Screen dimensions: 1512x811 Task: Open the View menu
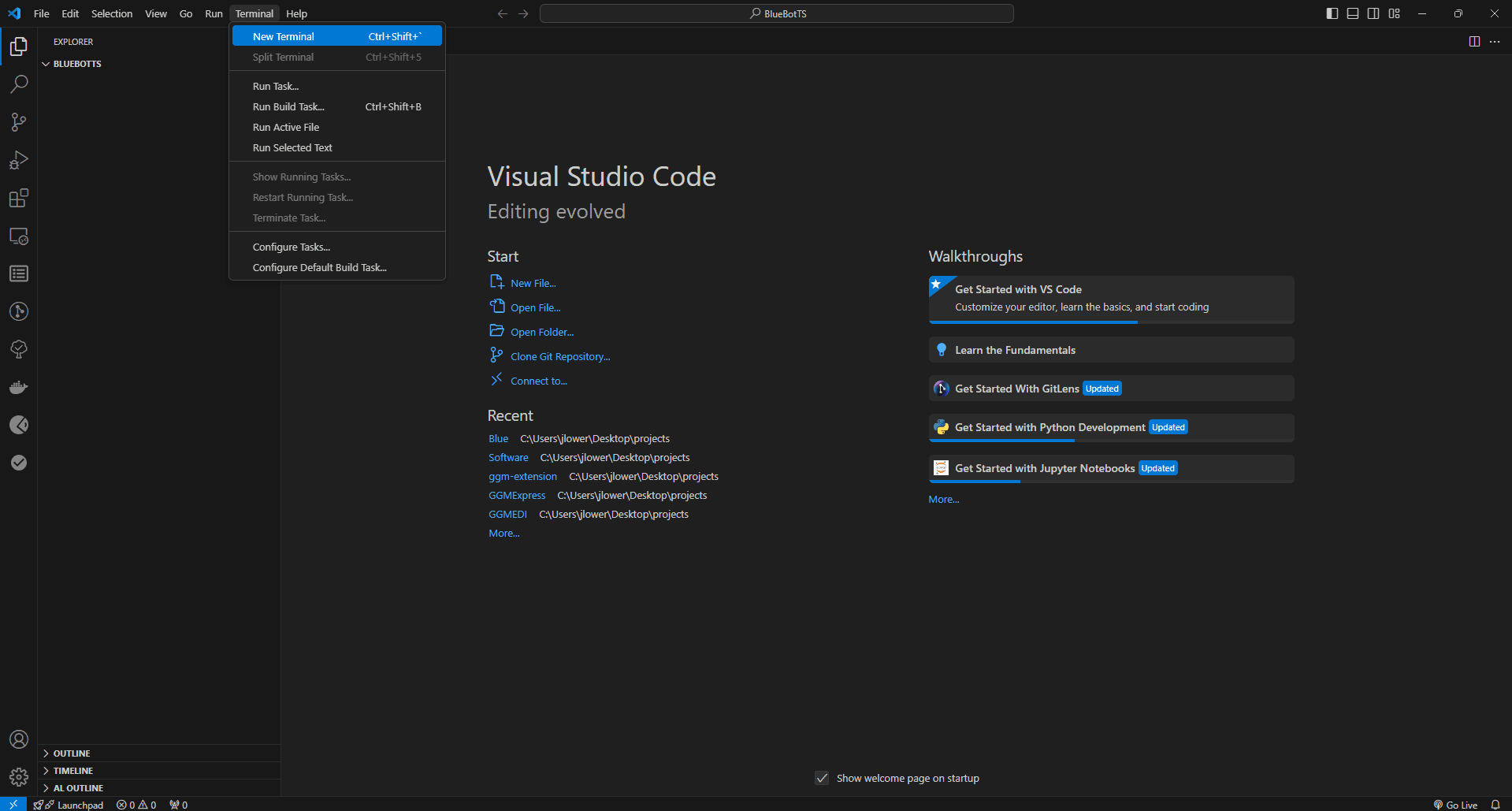tap(156, 13)
